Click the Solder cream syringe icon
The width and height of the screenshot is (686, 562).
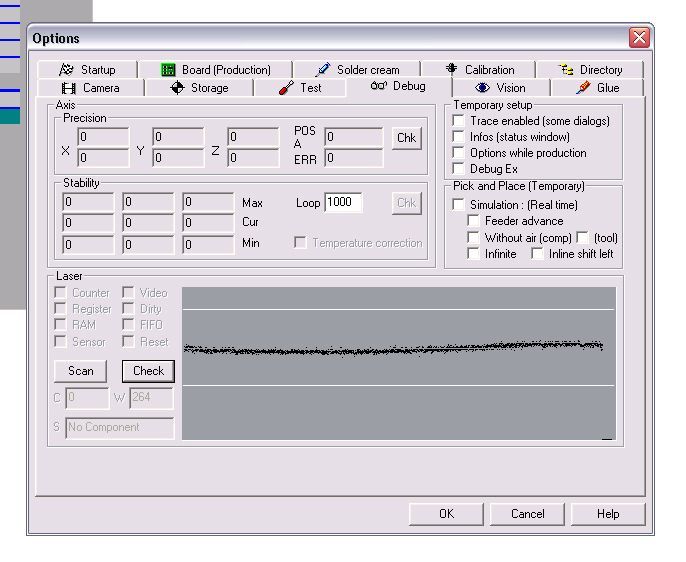[x=323, y=70]
